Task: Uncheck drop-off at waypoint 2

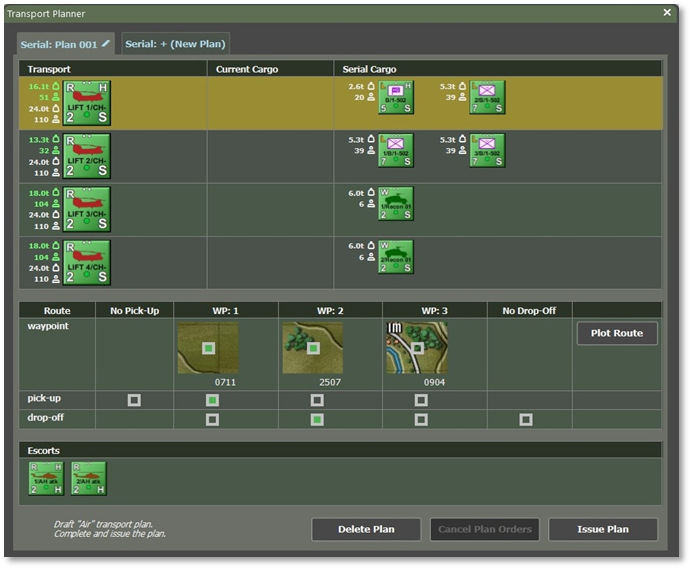Action: tap(316, 419)
